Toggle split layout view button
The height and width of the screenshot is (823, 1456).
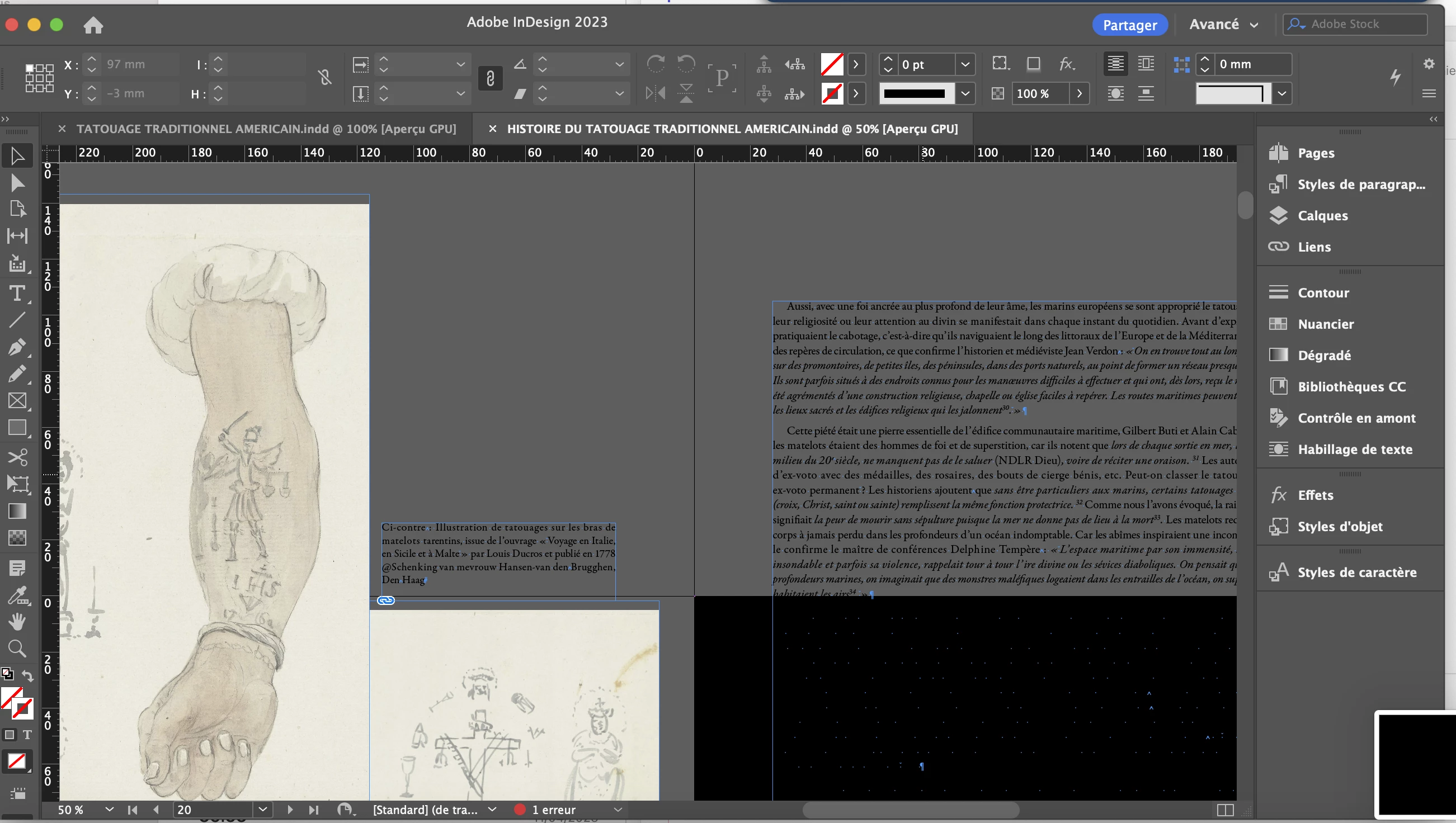(1225, 810)
